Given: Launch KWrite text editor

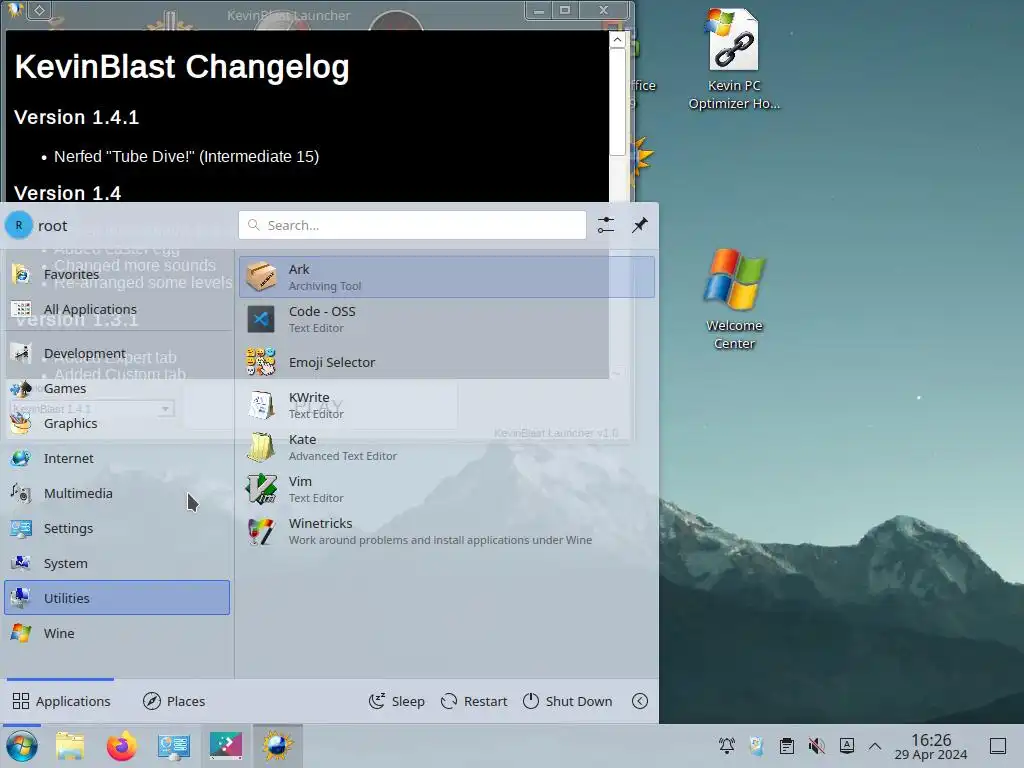Looking at the screenshot, I should 447,405.
